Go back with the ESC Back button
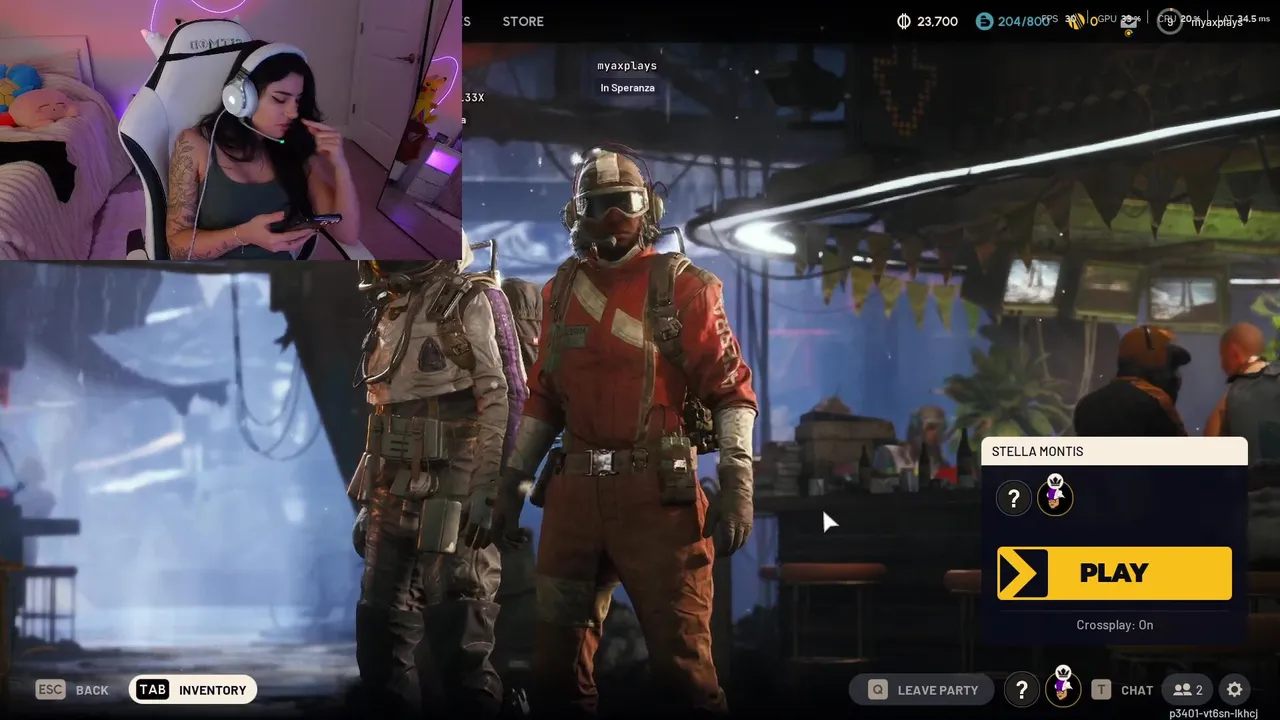This screenshot has height=720, width=1280. (x=72, y=690)
